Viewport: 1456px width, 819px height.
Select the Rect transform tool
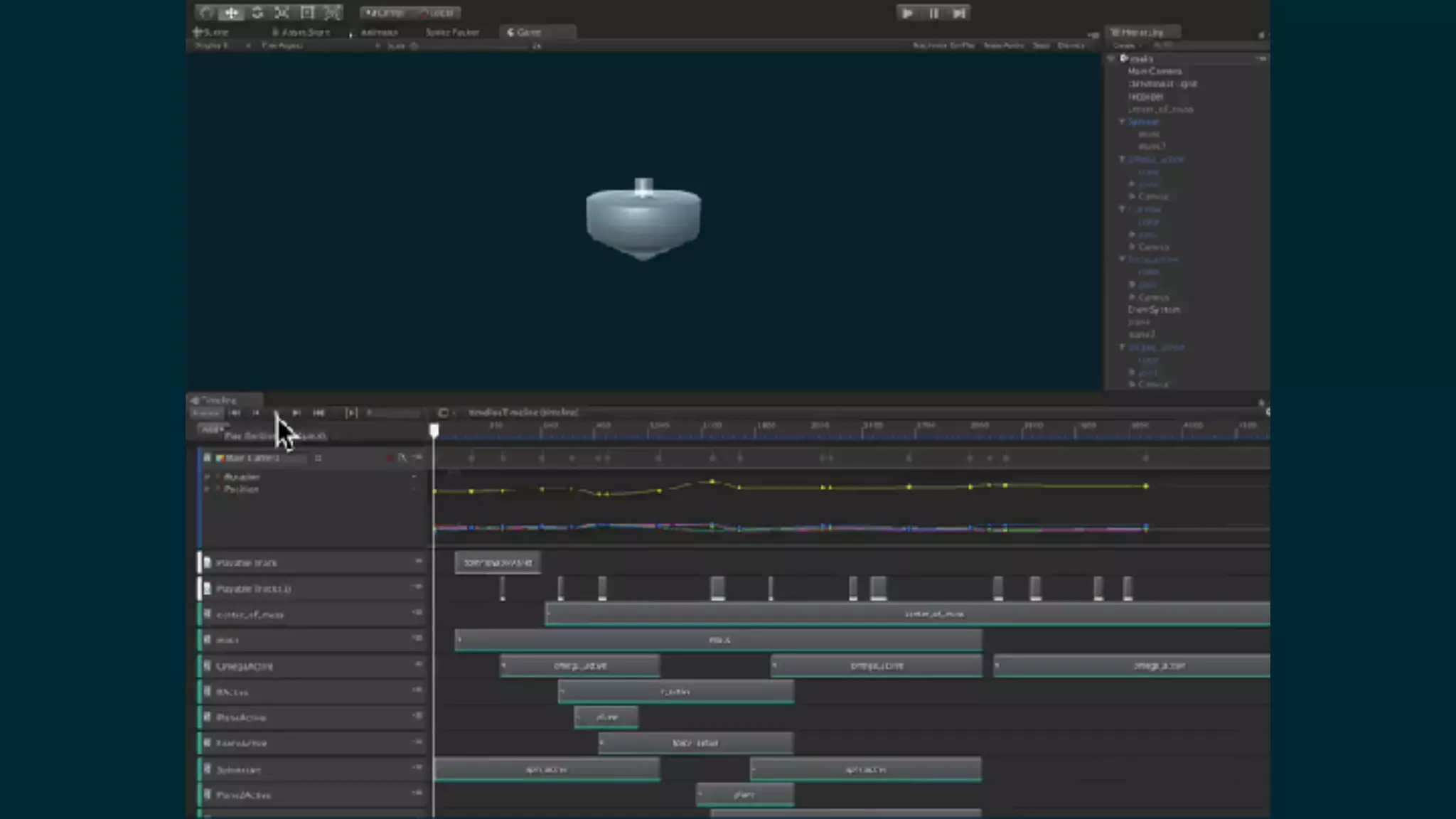click(x=307, y=13)
